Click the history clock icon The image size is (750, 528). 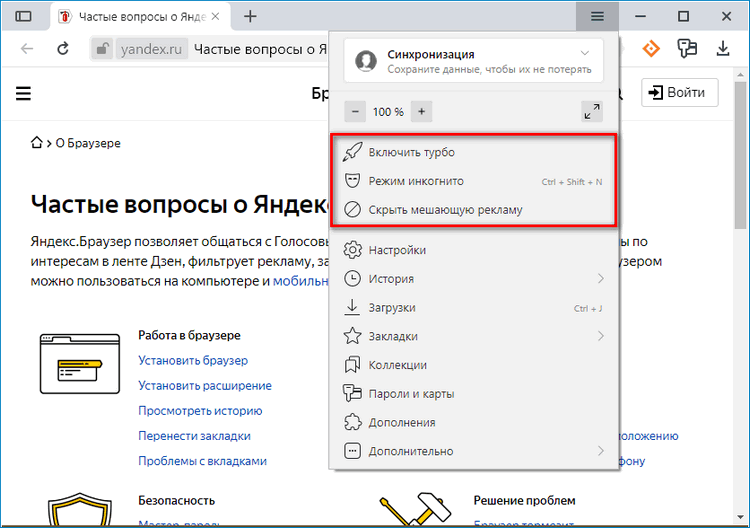(x=353, y=278)
